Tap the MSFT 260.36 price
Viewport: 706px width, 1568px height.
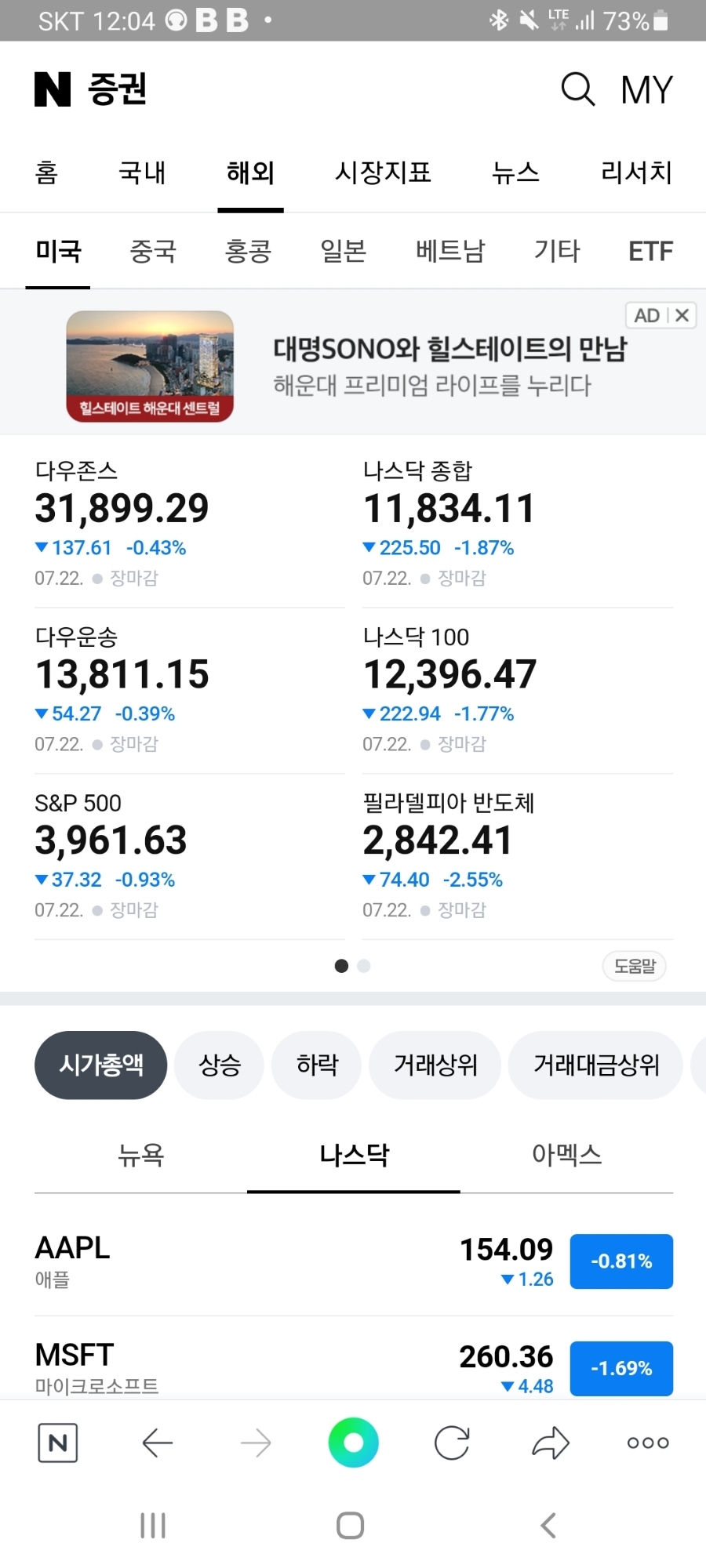click(507, 1356)
